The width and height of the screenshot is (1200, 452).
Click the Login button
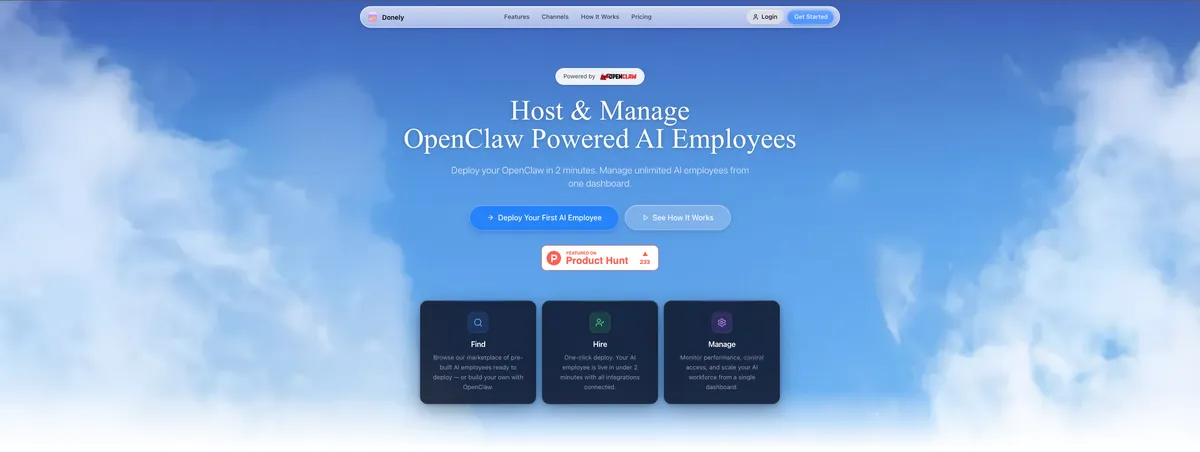click(765, 17)
